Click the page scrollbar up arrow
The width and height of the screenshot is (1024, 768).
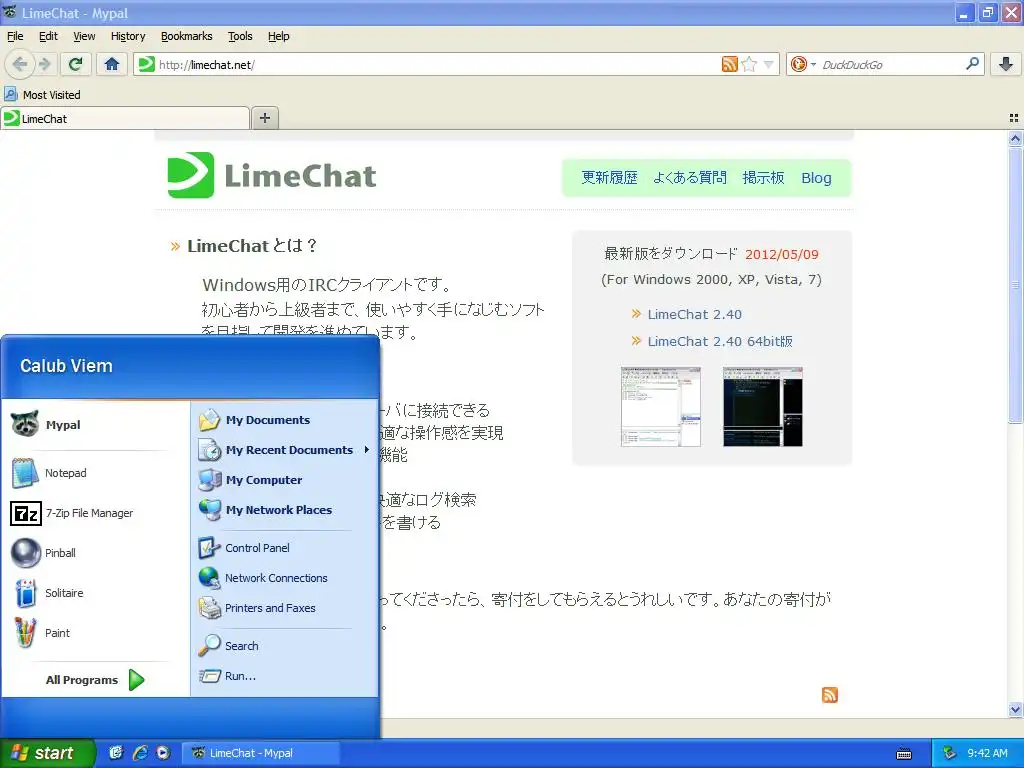tap(1015, 138)
